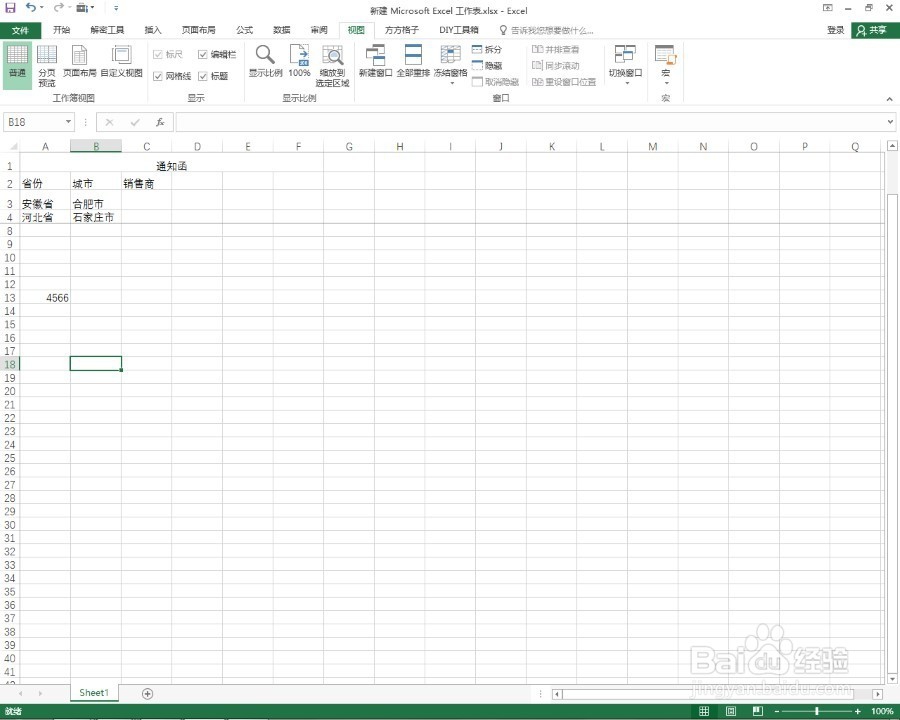The height and width of the screenshot is (720, 900).
Task: Open Ribbon Display Options button
Action: pos(827,8)
